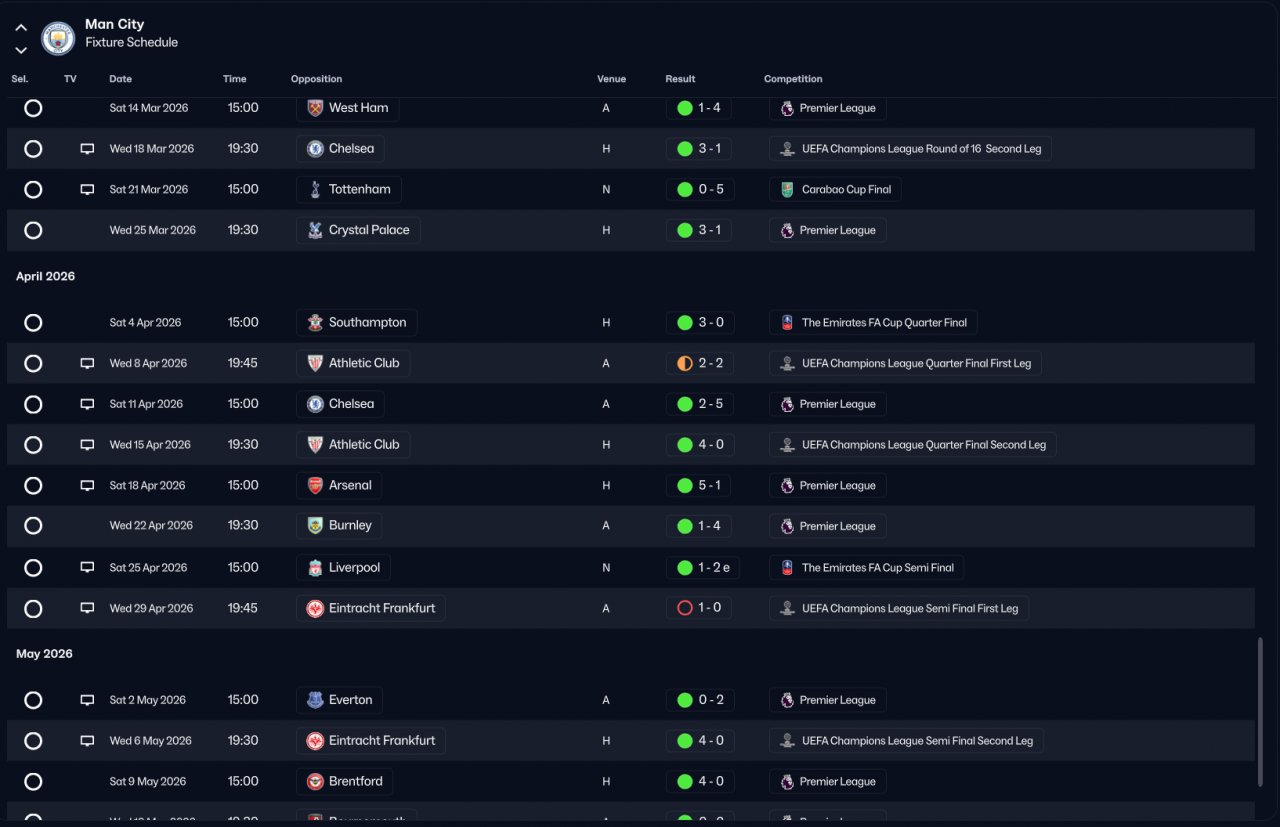Screen dimensions: 1280x827
Task: Click the FA Cup logo in Southampton row
Action: [x=787, y=323]
